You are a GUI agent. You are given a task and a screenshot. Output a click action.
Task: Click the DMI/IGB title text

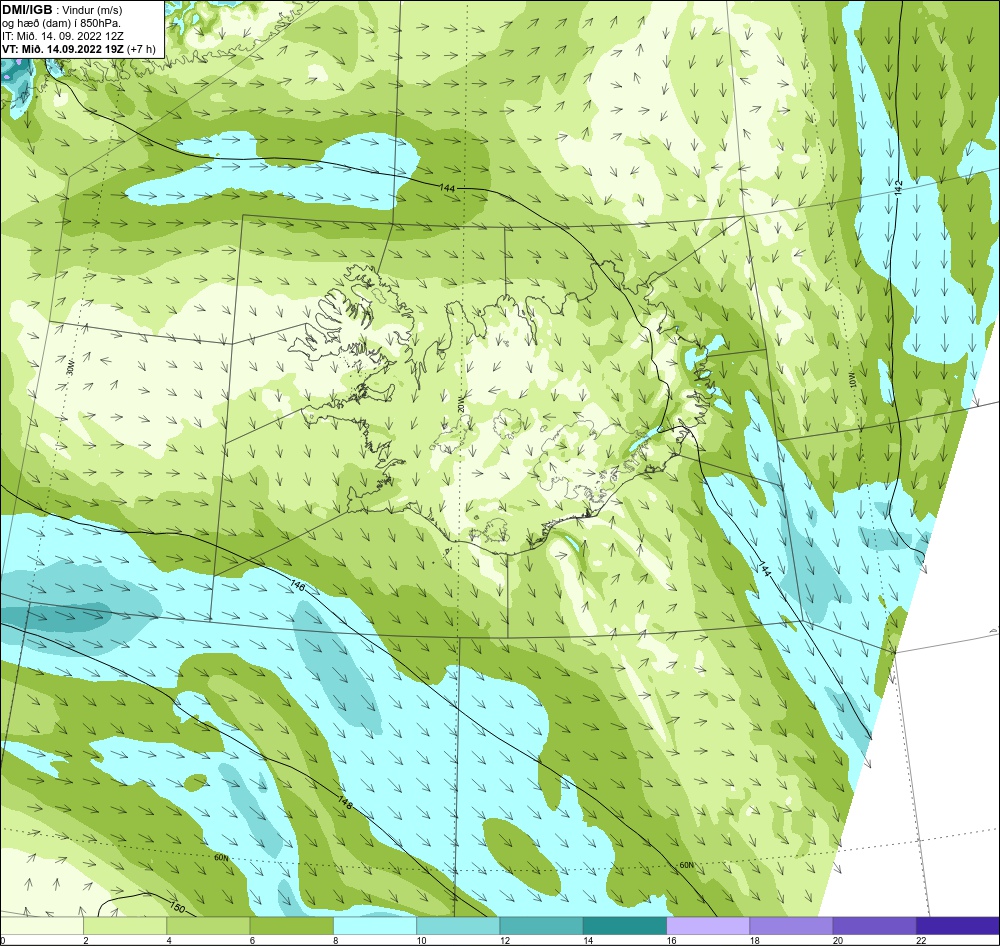pyautogui.click(x=27, y=10)
